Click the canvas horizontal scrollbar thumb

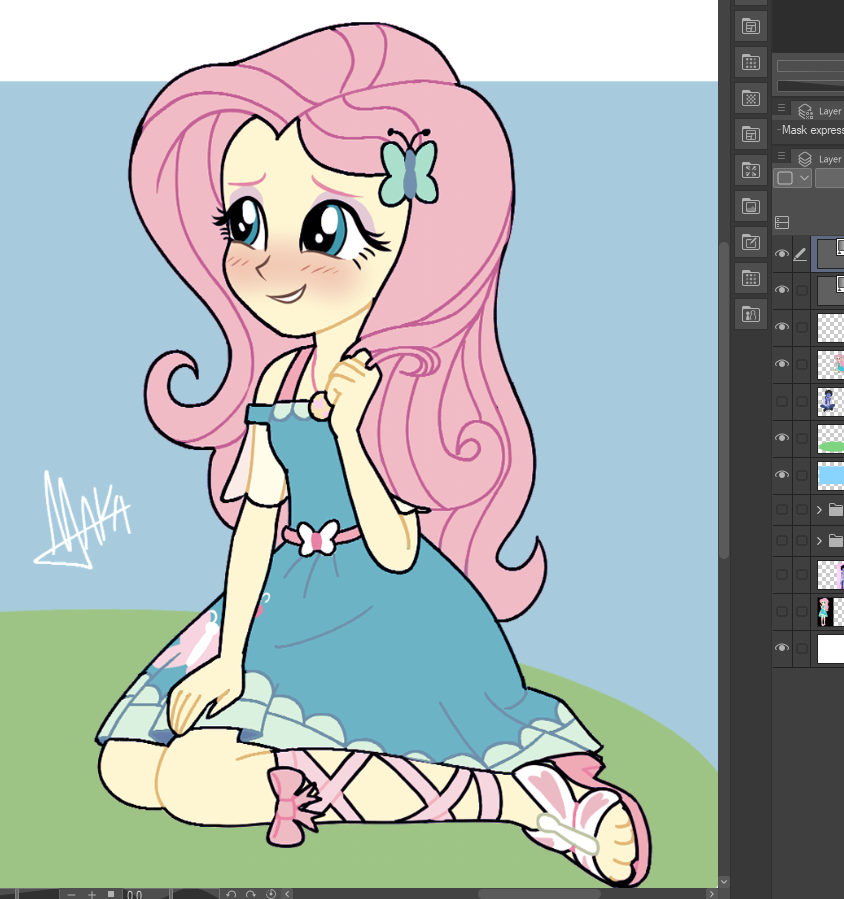click(x=539, y=894)
